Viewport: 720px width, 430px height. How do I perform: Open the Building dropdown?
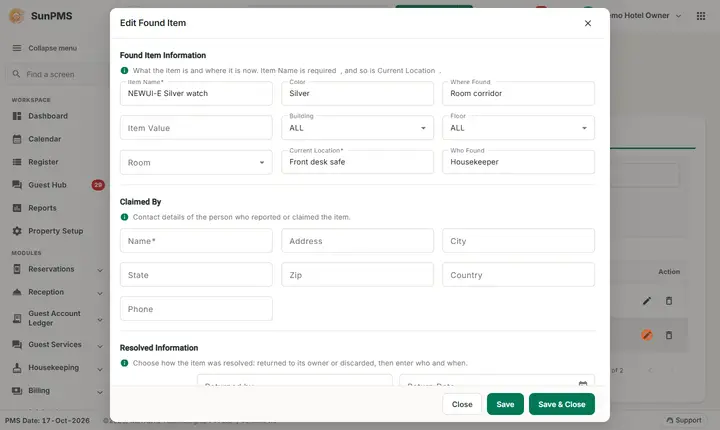pos(357,128)
